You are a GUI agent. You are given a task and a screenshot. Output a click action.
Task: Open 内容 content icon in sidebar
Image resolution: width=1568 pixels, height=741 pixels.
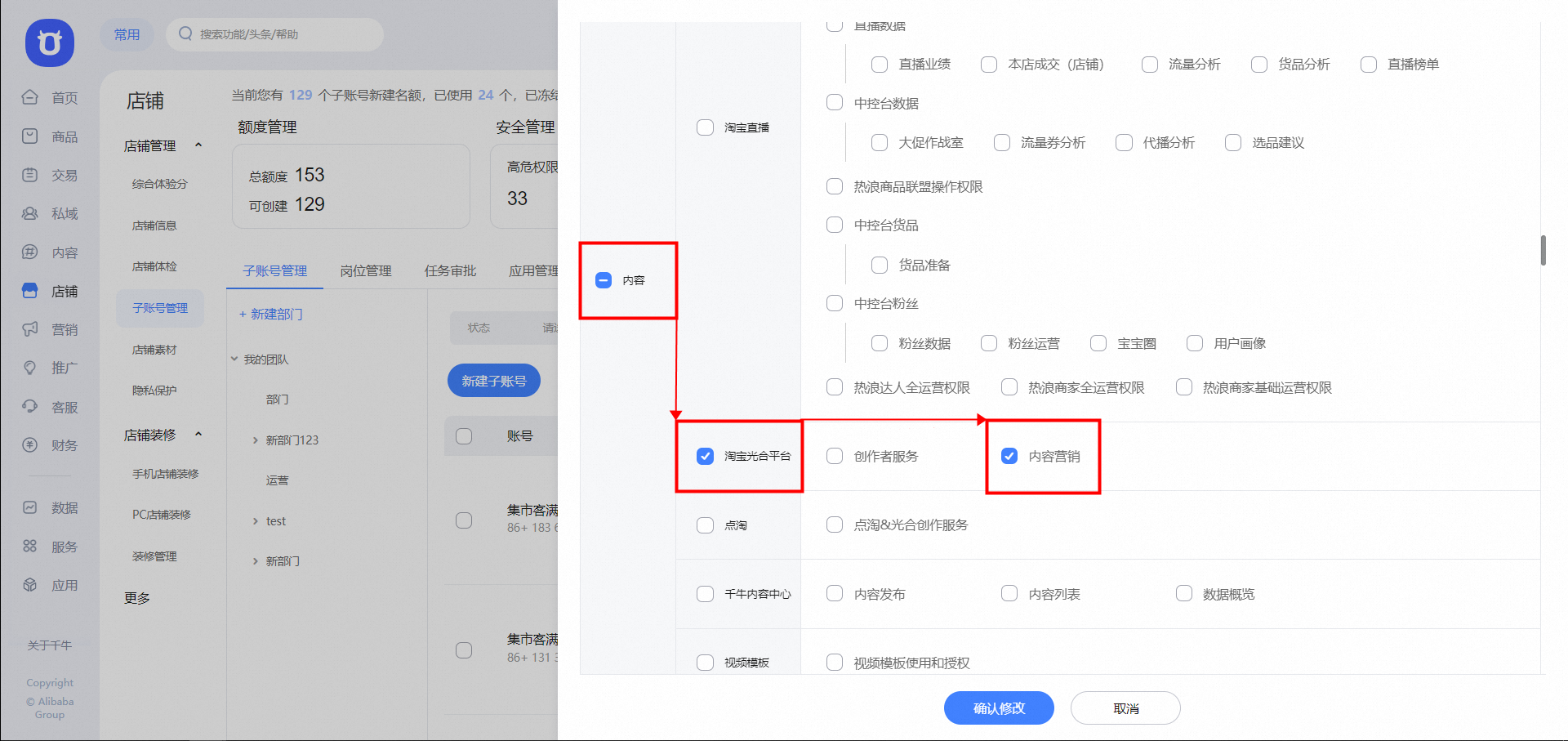pos(30,252)
